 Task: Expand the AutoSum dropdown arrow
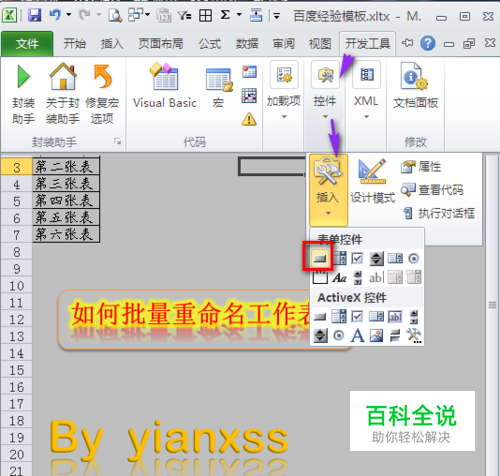click(x=239, y=15)
